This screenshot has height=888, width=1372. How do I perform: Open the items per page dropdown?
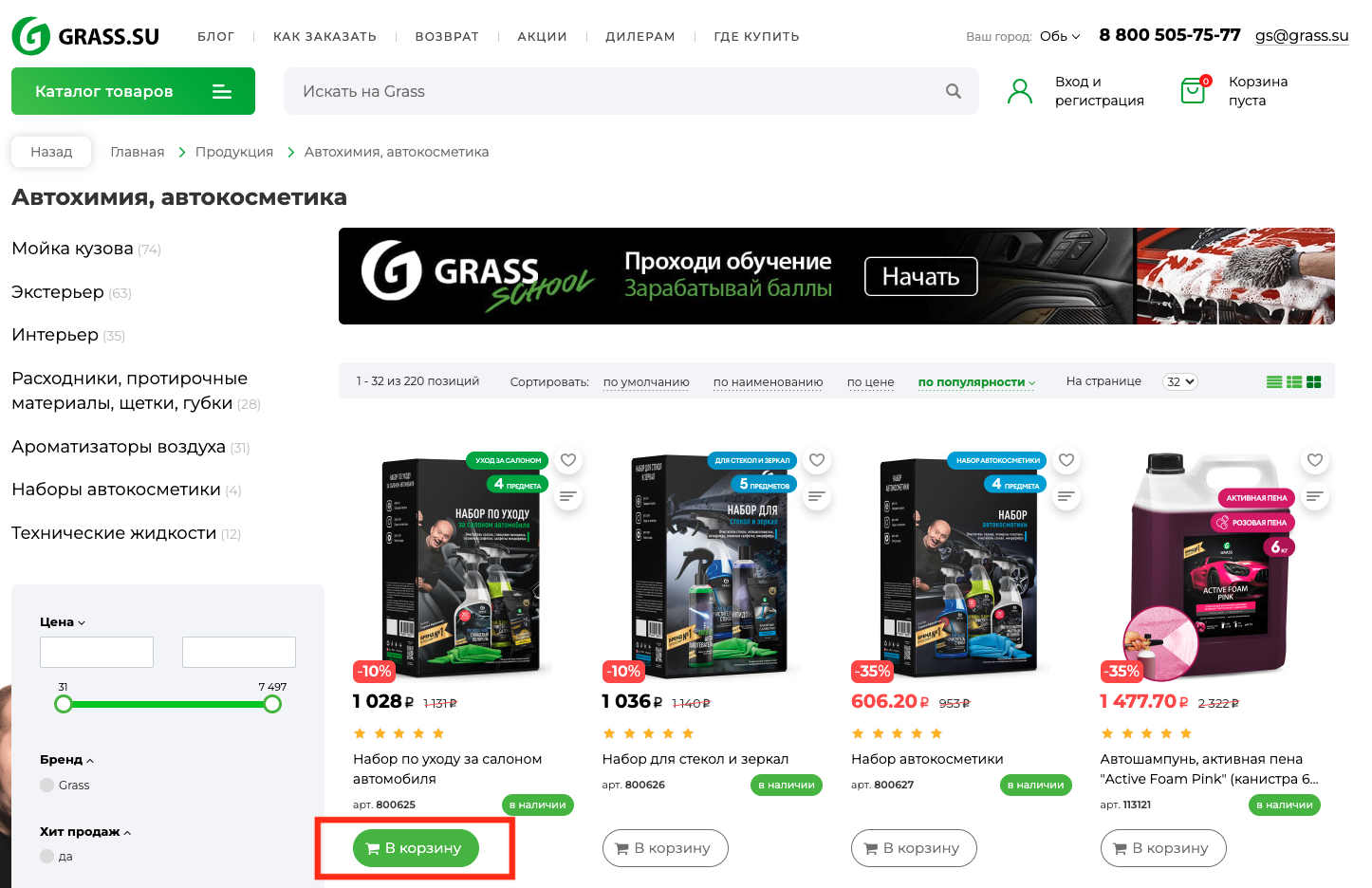click(x=1180, y=381)
